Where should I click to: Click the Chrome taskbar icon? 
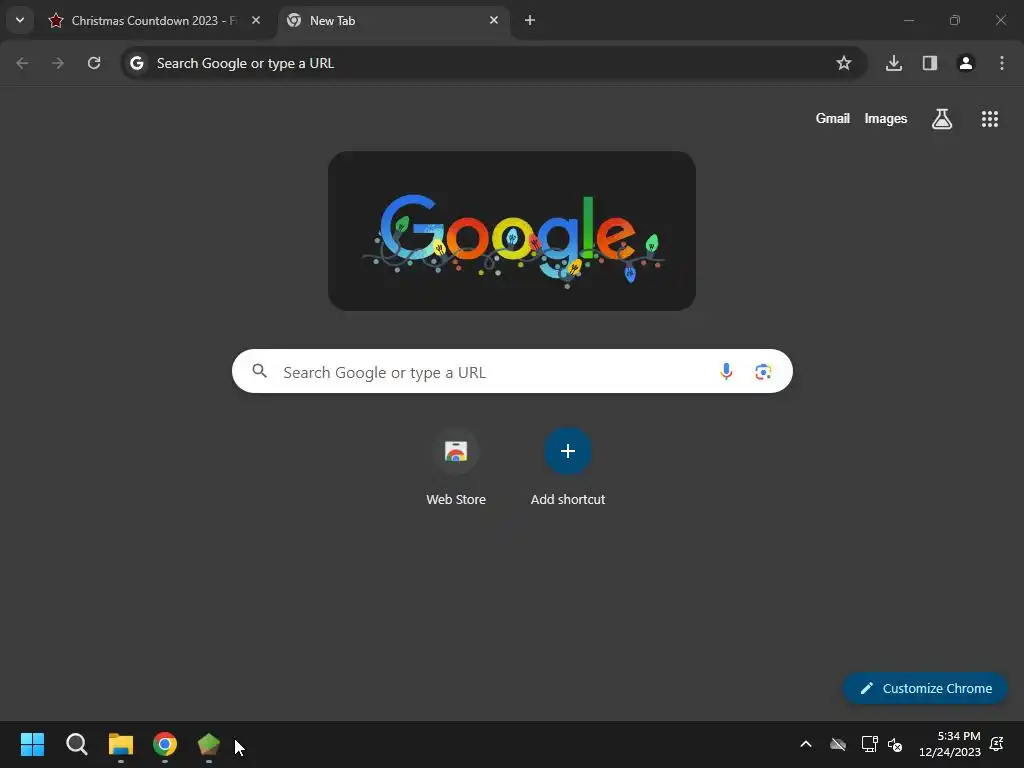(x=165, y=744)
